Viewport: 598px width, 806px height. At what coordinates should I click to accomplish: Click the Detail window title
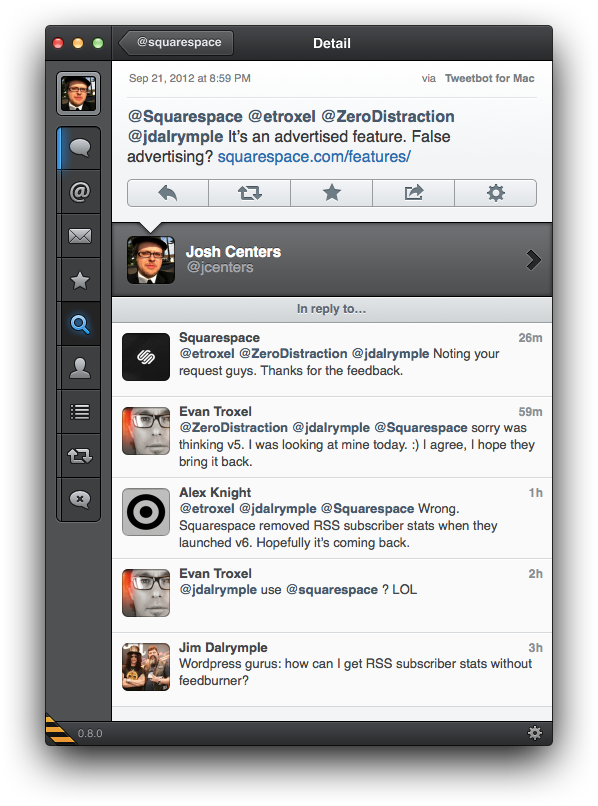[x=332, y=43]
